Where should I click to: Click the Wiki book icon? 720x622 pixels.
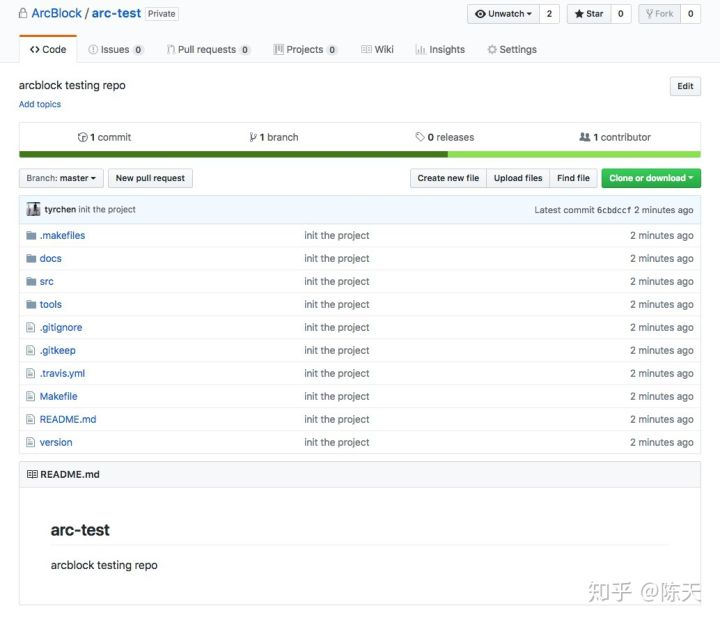(366, 50)
